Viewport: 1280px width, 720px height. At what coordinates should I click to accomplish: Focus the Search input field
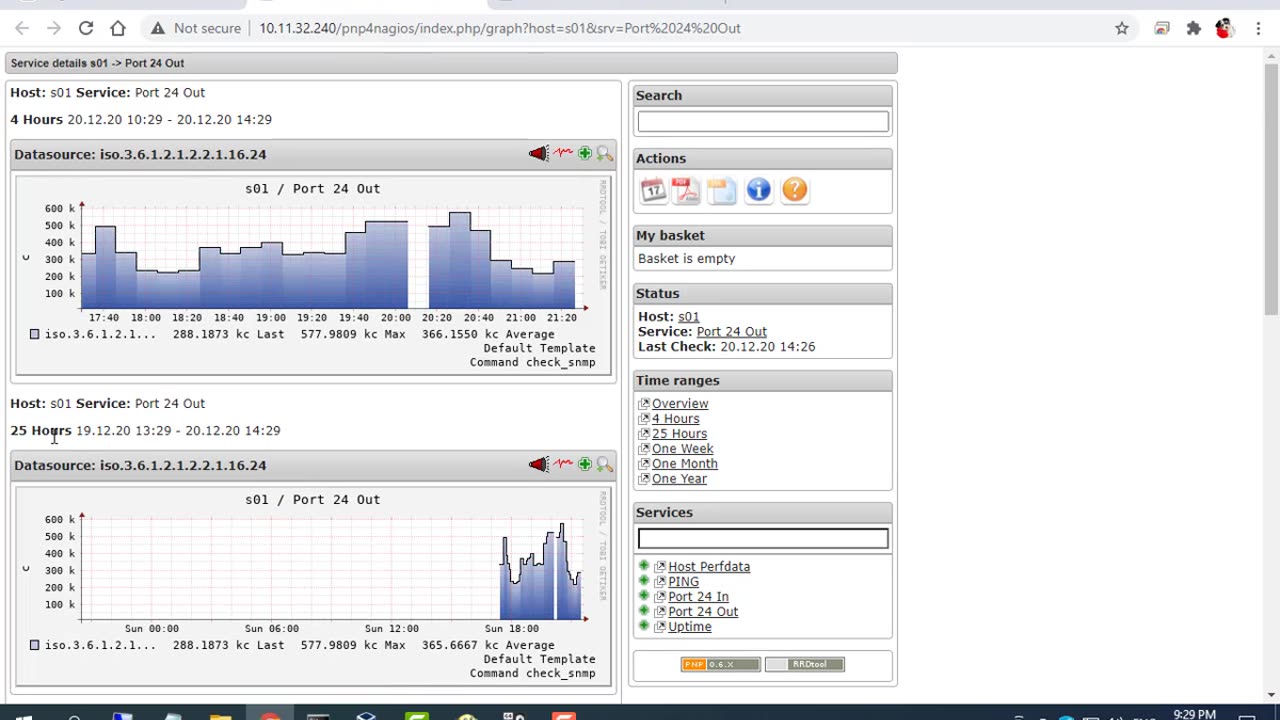[x=763, y=121]
